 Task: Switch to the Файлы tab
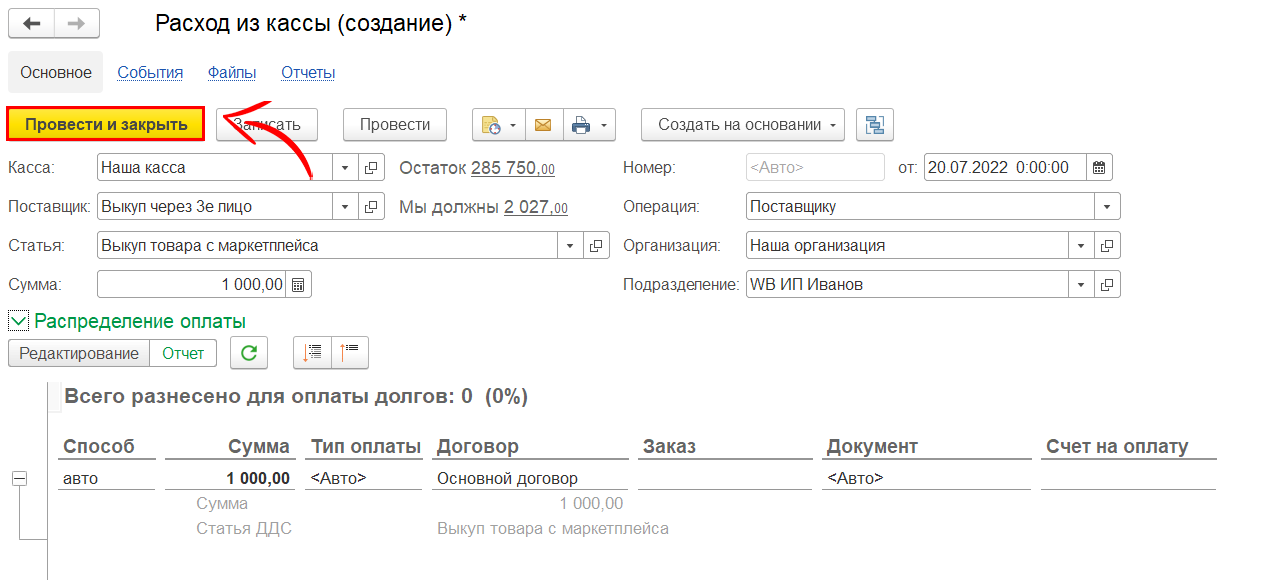tap(232, 72)
